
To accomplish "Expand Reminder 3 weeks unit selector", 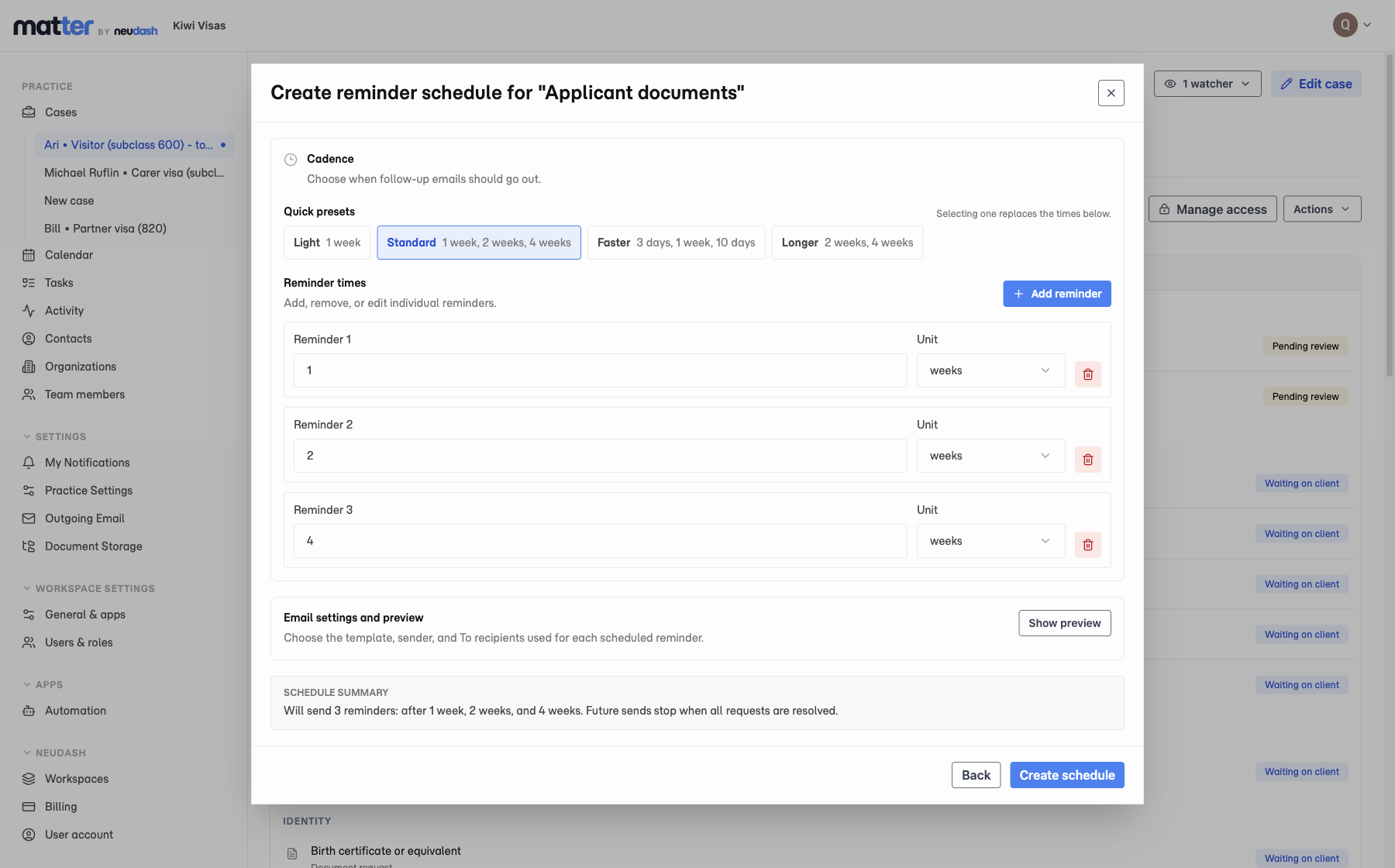I will pyautogui.click(x=990, y=541).
